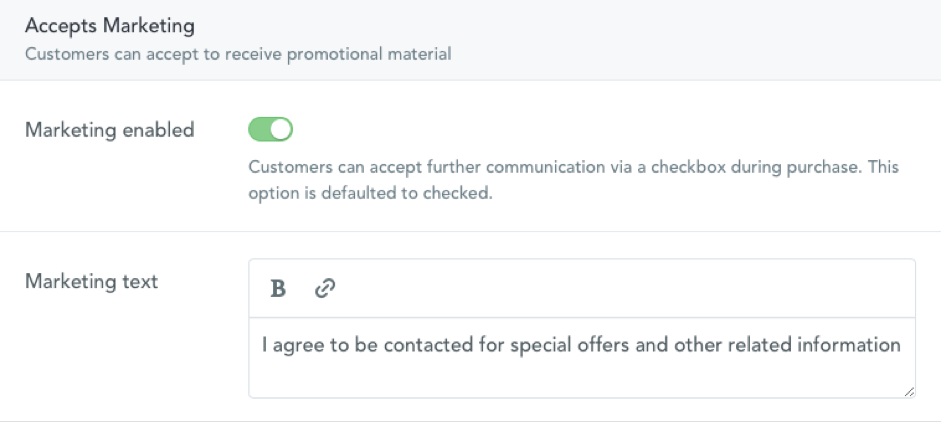Click the textarea resize grip corner
The image size is (941, 422).
pos(909,391)
